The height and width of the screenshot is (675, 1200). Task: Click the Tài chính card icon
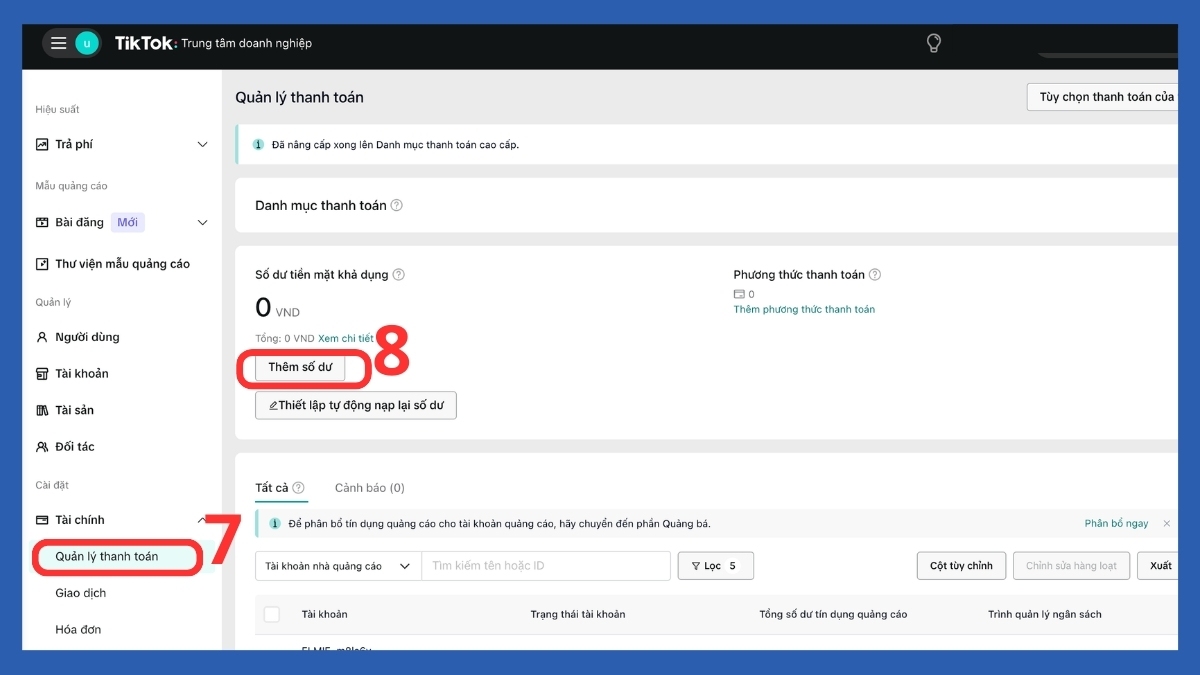(42, 520)
